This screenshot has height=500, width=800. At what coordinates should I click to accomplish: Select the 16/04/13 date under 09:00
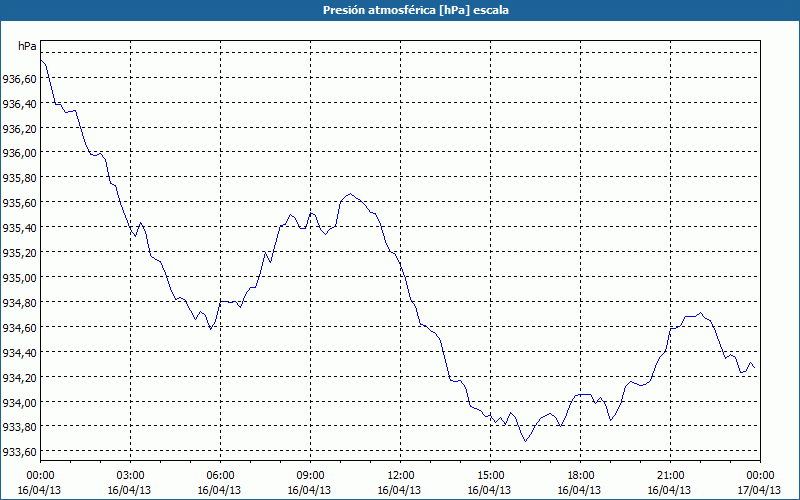tap(309, 490)
